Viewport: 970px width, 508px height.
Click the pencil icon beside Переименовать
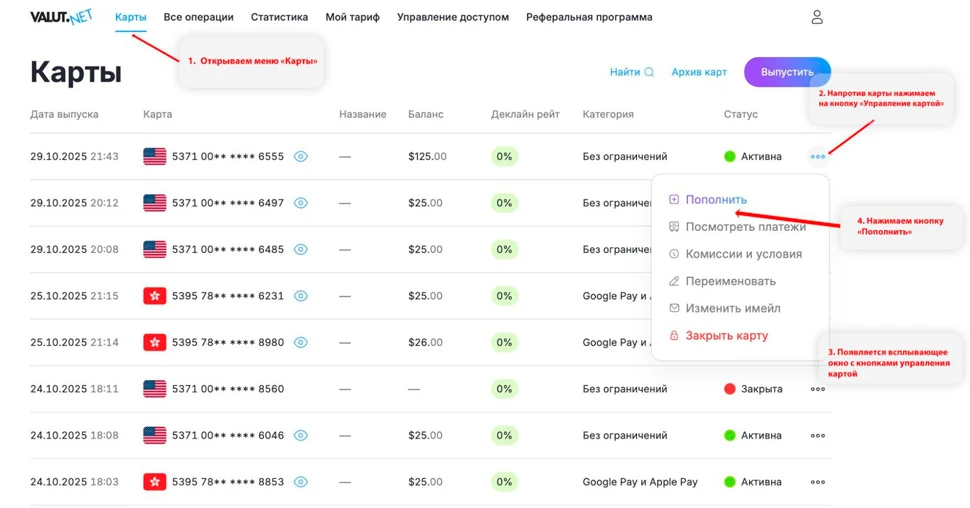tap(674, 281)
